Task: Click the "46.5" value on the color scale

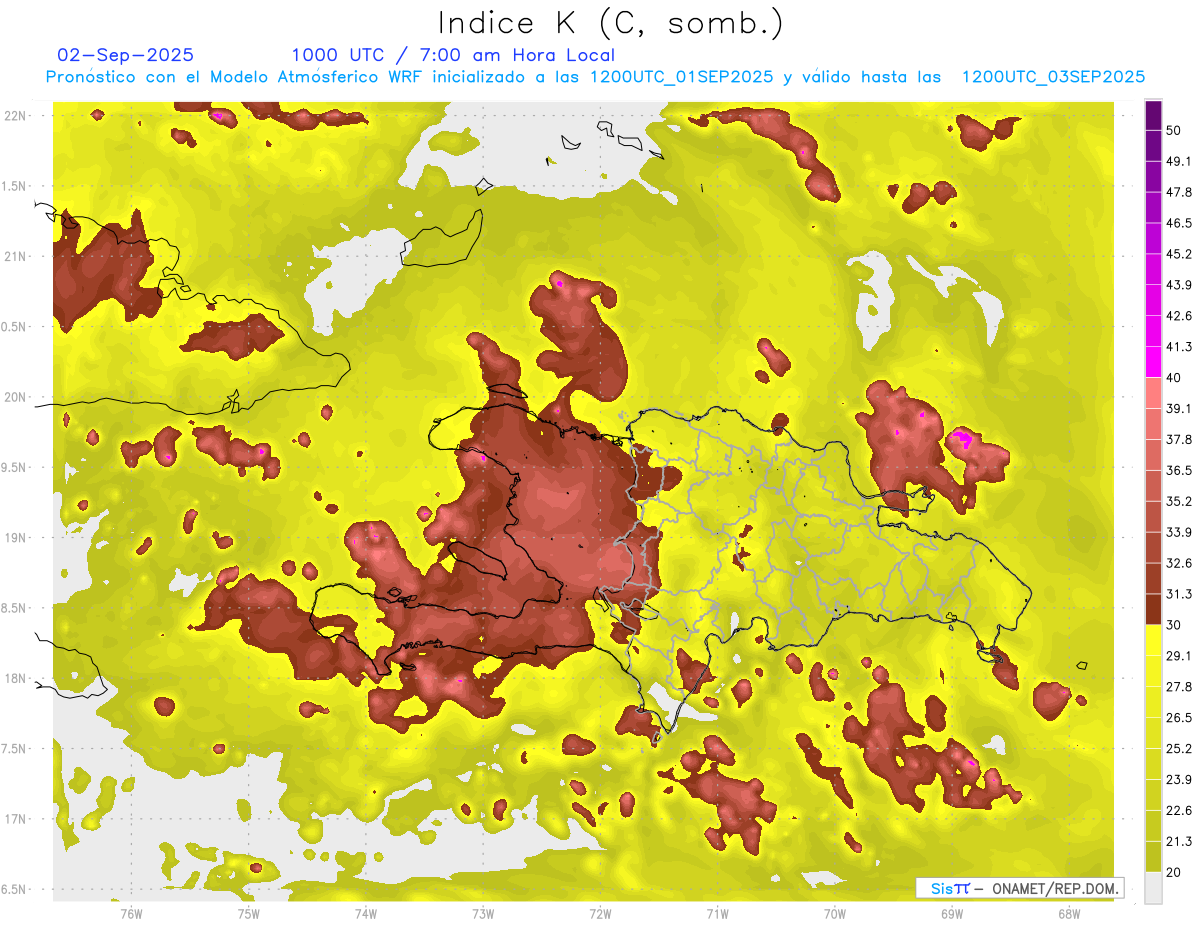Action: 1180,223
